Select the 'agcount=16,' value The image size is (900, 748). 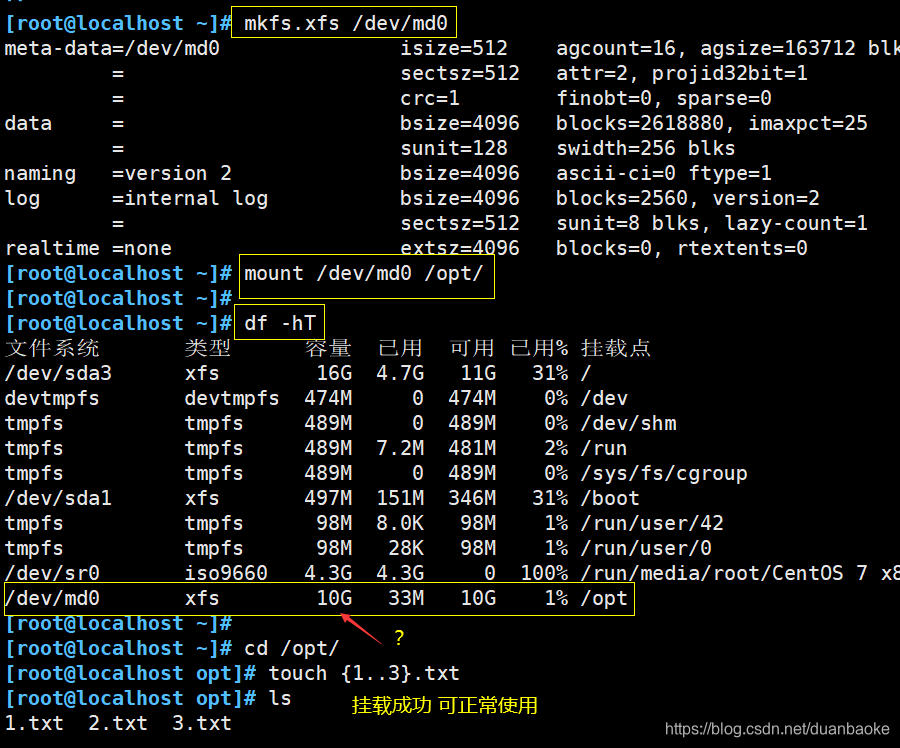pos(621,48)
